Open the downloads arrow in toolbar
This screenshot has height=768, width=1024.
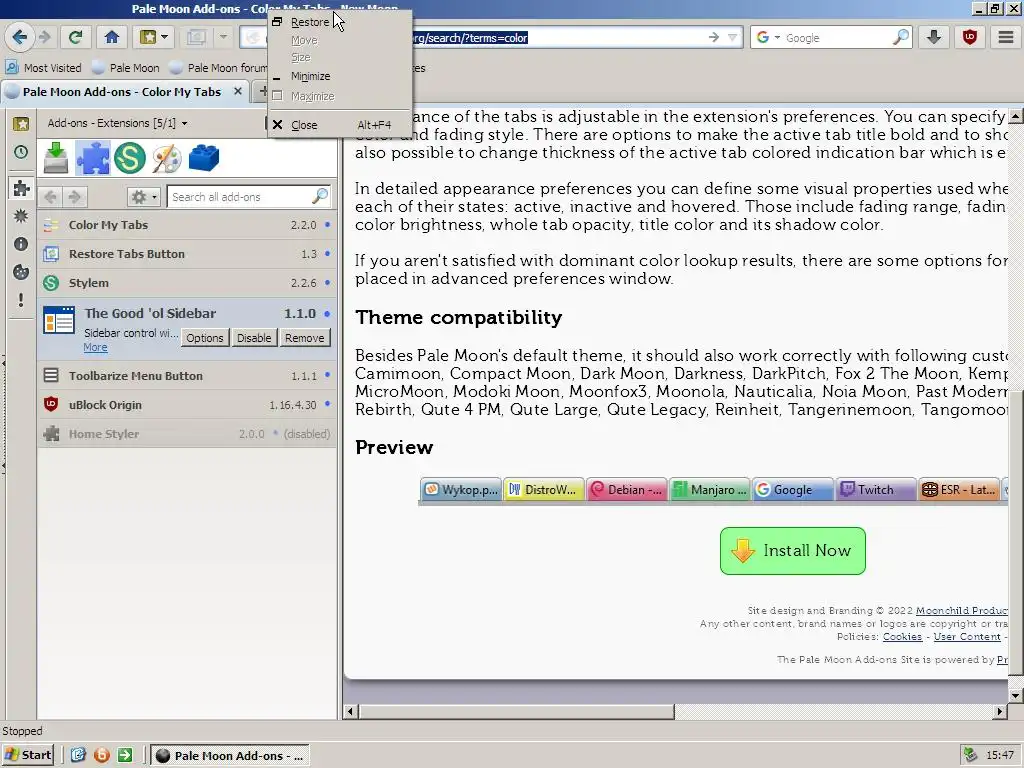pos(934,37)
